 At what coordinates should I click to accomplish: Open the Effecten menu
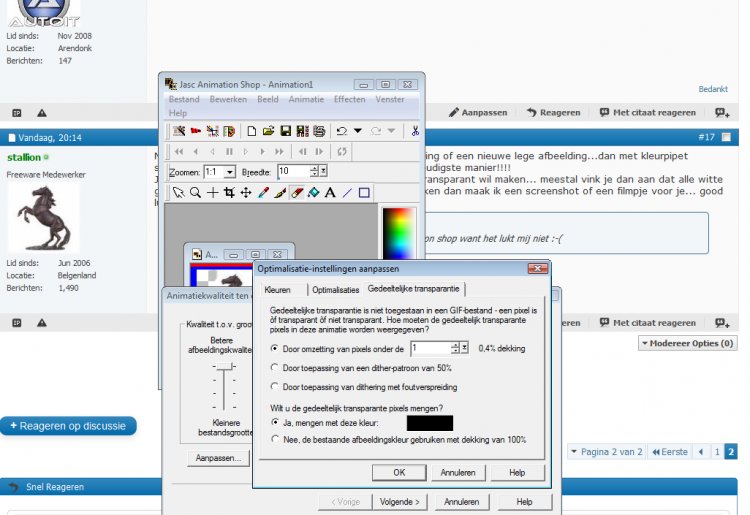[350, 99]
